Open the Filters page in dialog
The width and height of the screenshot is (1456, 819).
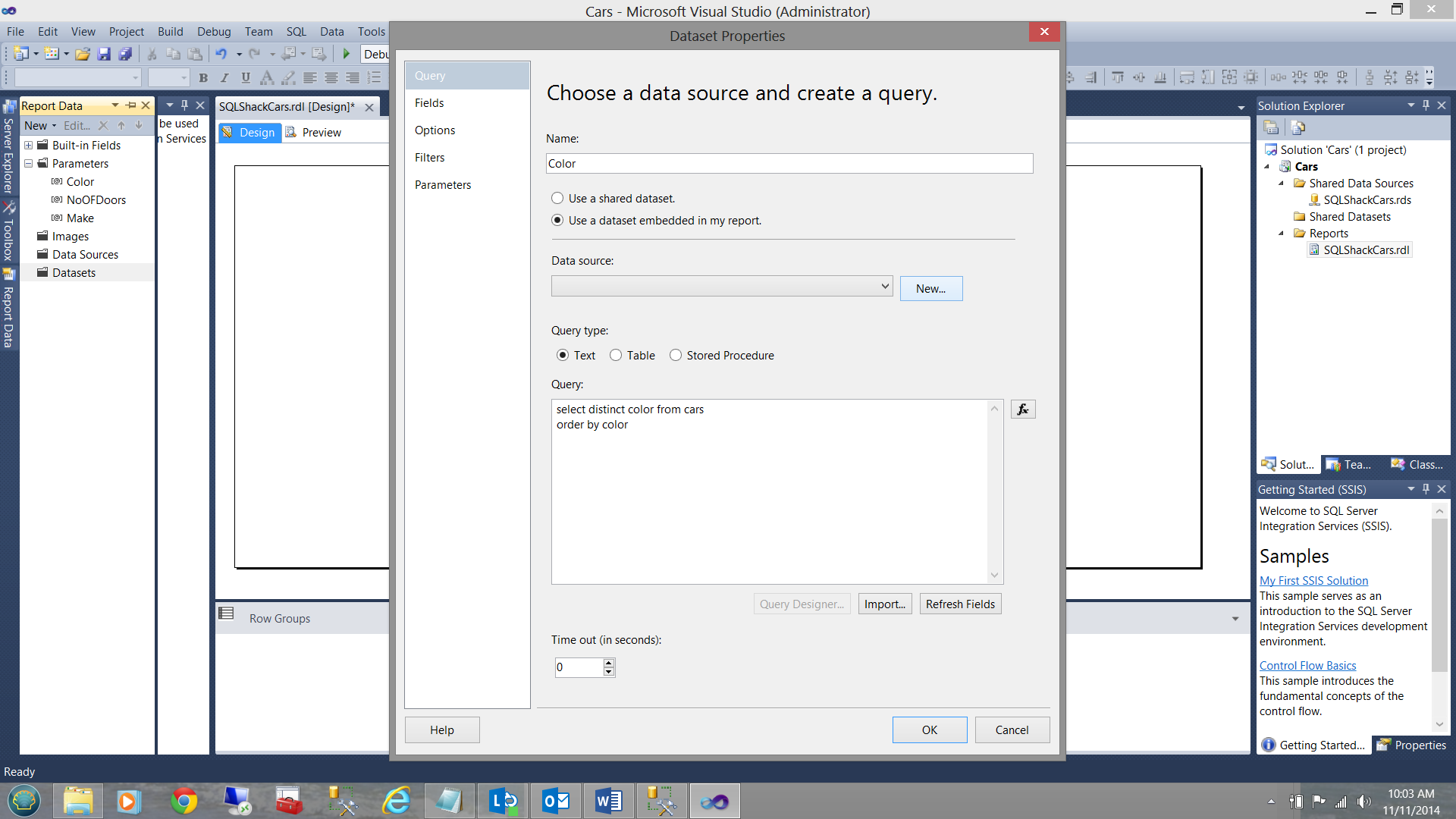pyautogui.click(x=429, y=158)
